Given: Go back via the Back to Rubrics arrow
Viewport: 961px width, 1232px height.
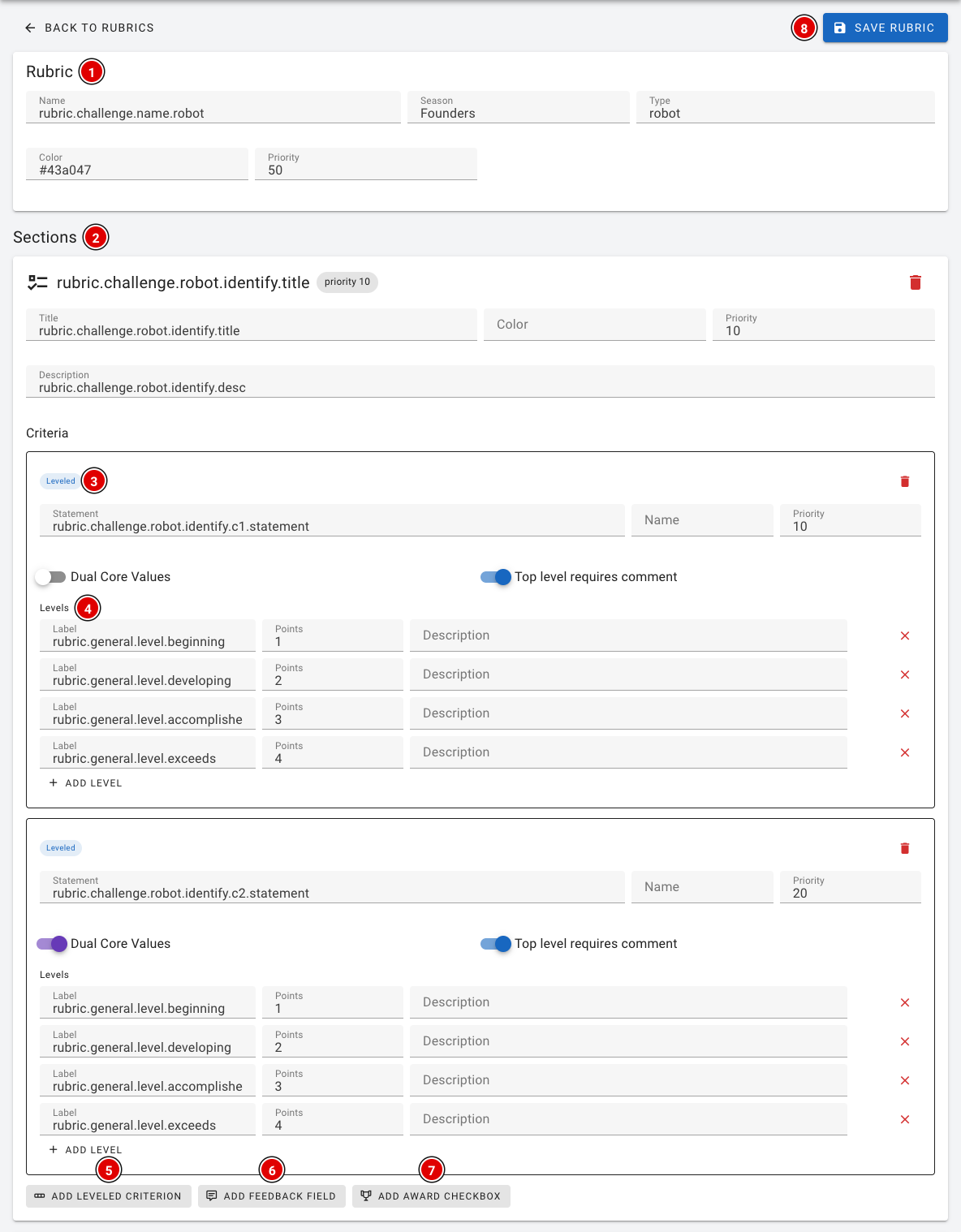Looking at the screenshot, I should [30, 28].
